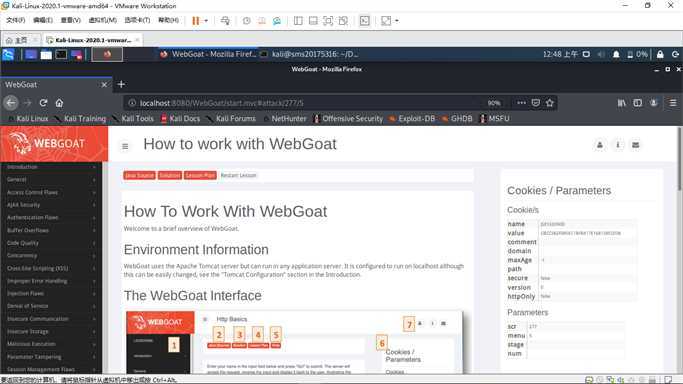This screenshot has width=683, height=384.
Task: Click the save to Pocket icon
Action: click(536, 103)
